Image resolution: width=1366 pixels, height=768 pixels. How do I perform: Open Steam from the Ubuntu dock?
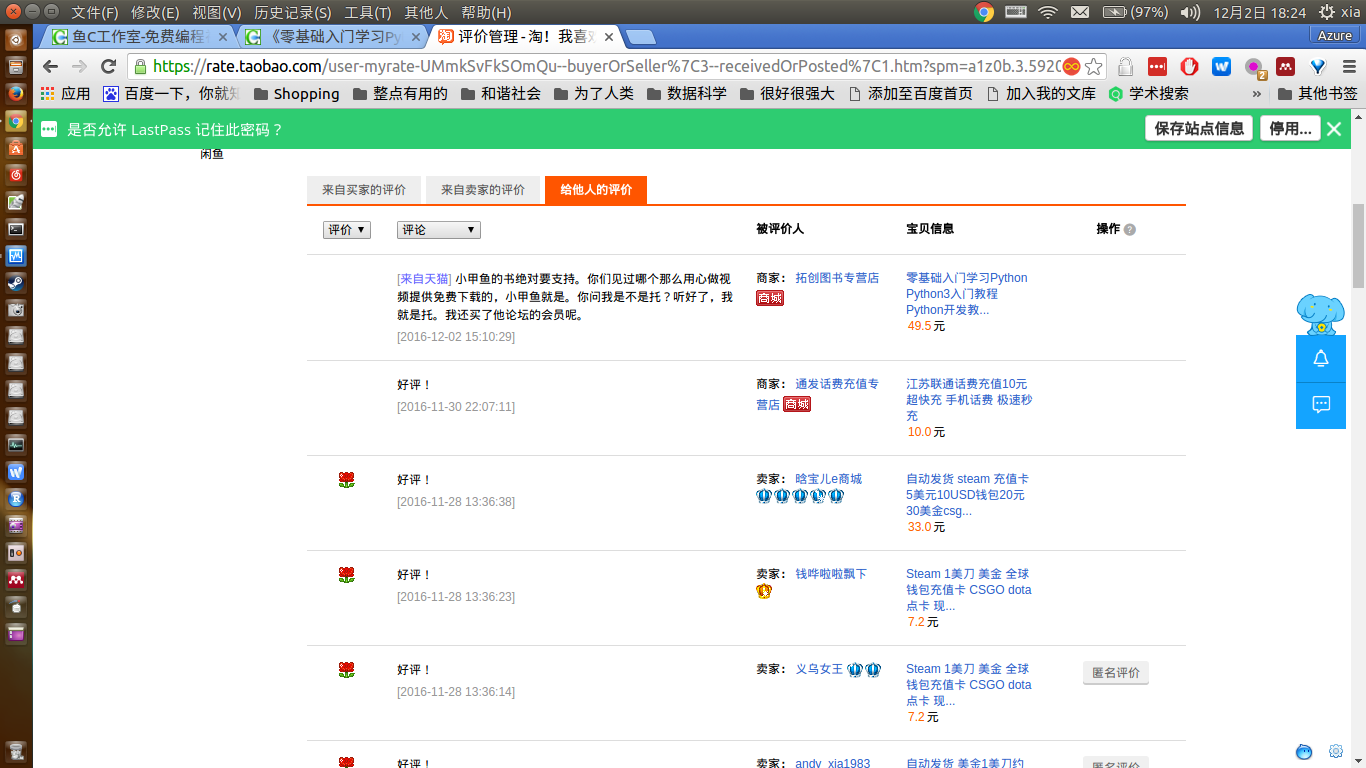coord(15,283)
